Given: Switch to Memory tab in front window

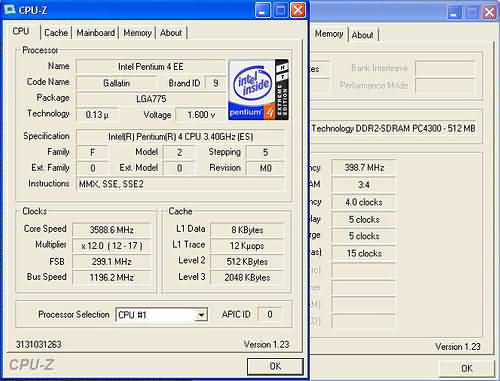Looking at the screenshot, I should click(137, 33).
